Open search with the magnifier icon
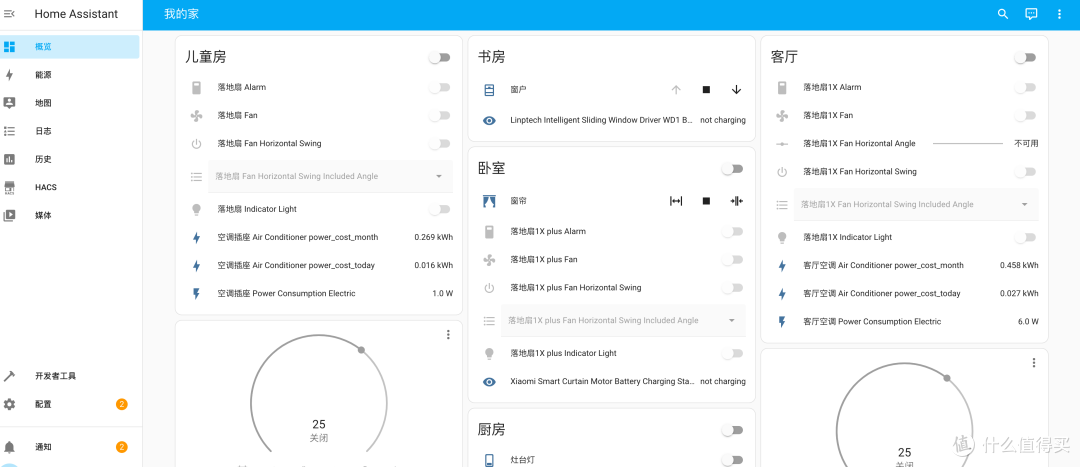This screenshot has width=1080, height=467. point(1003,14)
